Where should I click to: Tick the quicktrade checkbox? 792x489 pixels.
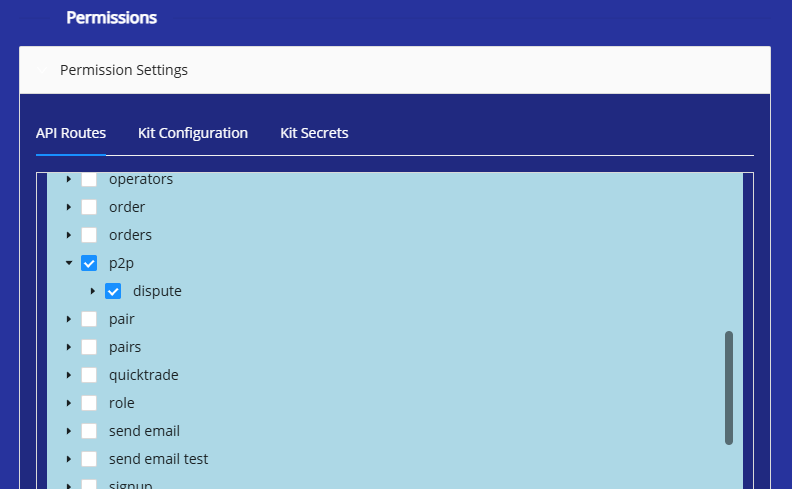point(89,375)
